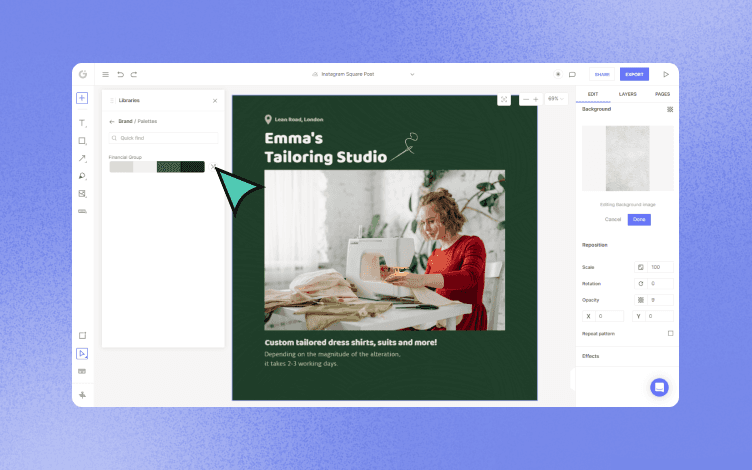Screen dimensions: 752x470
Task: Open the hamburger main menu
Action: point(106,74)
